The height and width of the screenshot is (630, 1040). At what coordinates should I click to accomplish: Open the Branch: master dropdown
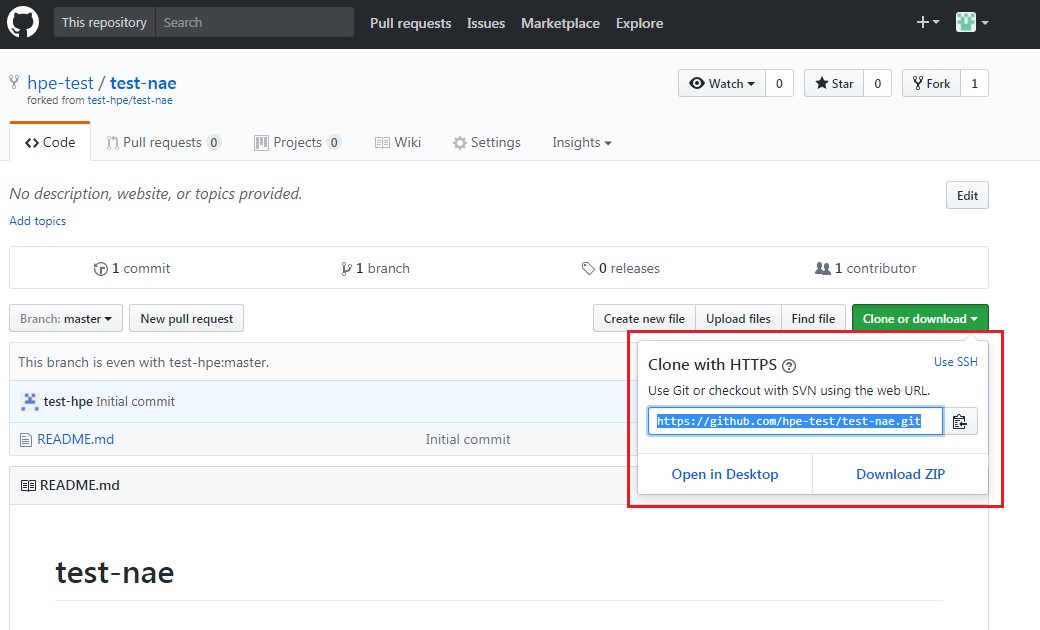point(66,319)
